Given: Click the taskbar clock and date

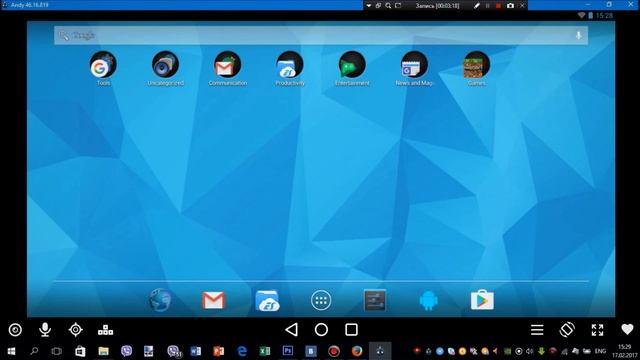Looking at the screenshot, I should [x=624, y=351].
